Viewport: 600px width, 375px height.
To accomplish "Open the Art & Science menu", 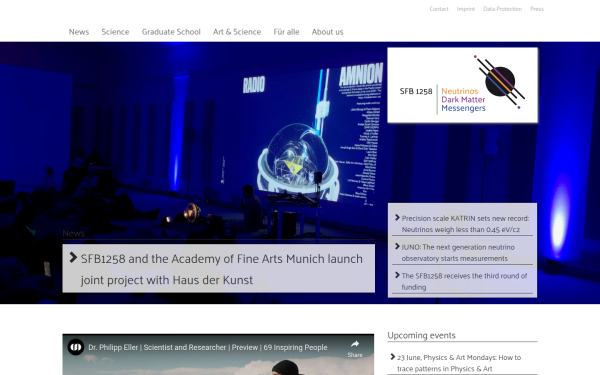I will point(237,32).
